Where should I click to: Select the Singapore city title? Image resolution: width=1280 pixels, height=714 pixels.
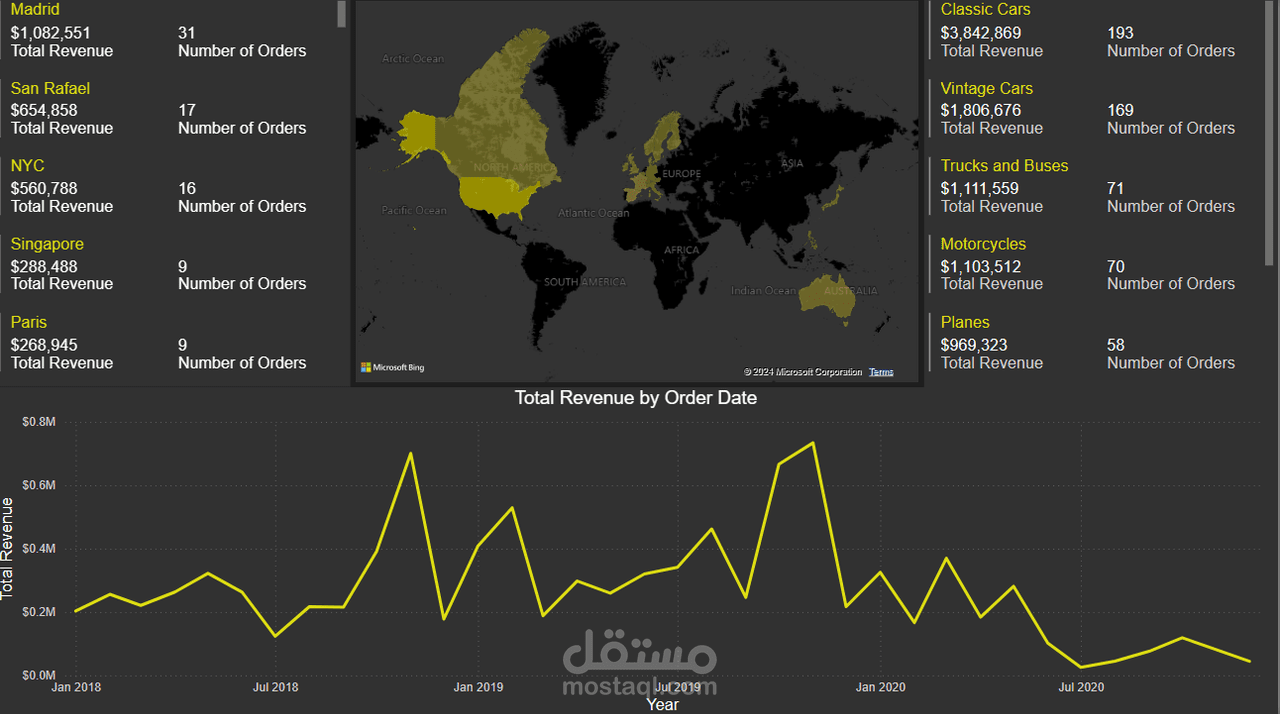tap(47, 244)
